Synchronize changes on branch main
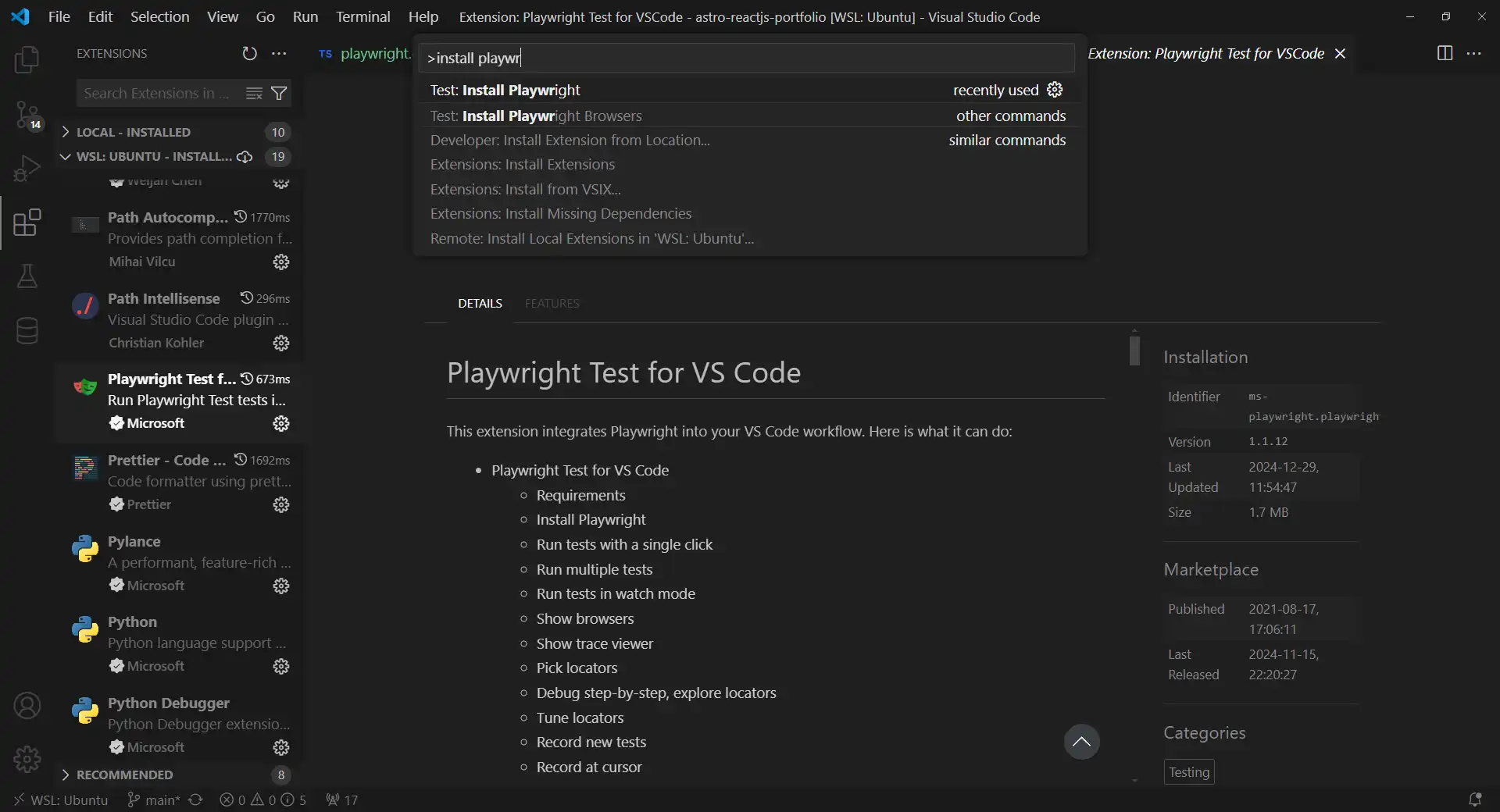Viewport: 1500px width, 812px height. (195, 800)
